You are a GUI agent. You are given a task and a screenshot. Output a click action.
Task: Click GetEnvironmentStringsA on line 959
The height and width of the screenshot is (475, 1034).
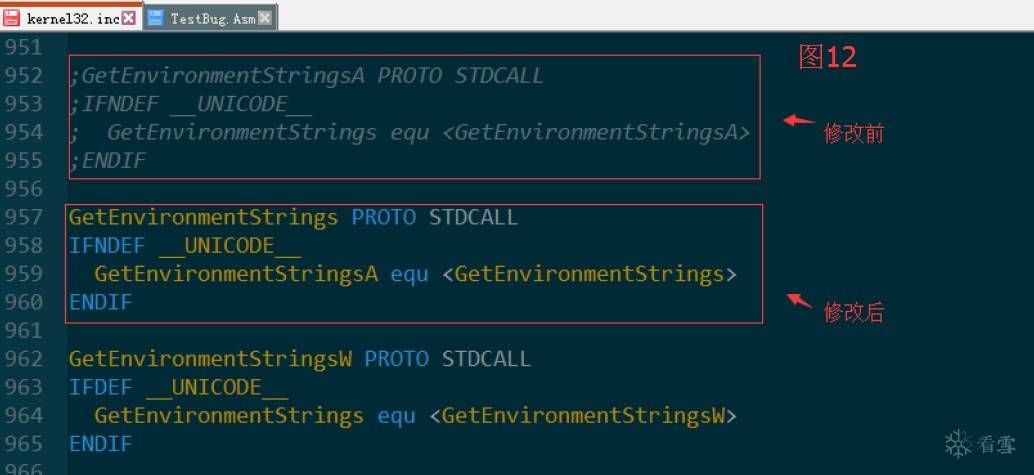pyautogui.click(x=236, y=274)
